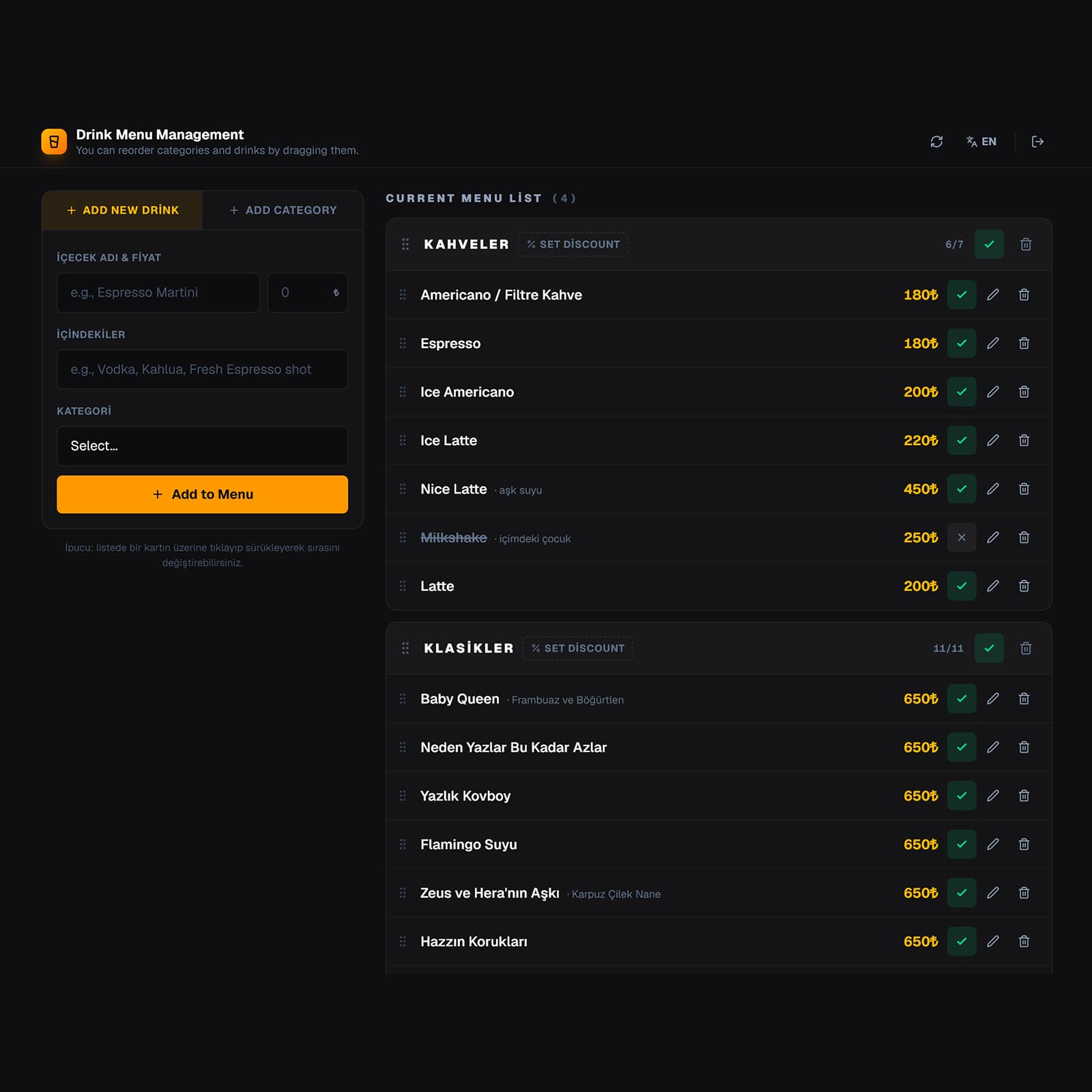Edit the Baby Queen drink
This screenshot has width=1092, height=1092.
coord(993,699)
